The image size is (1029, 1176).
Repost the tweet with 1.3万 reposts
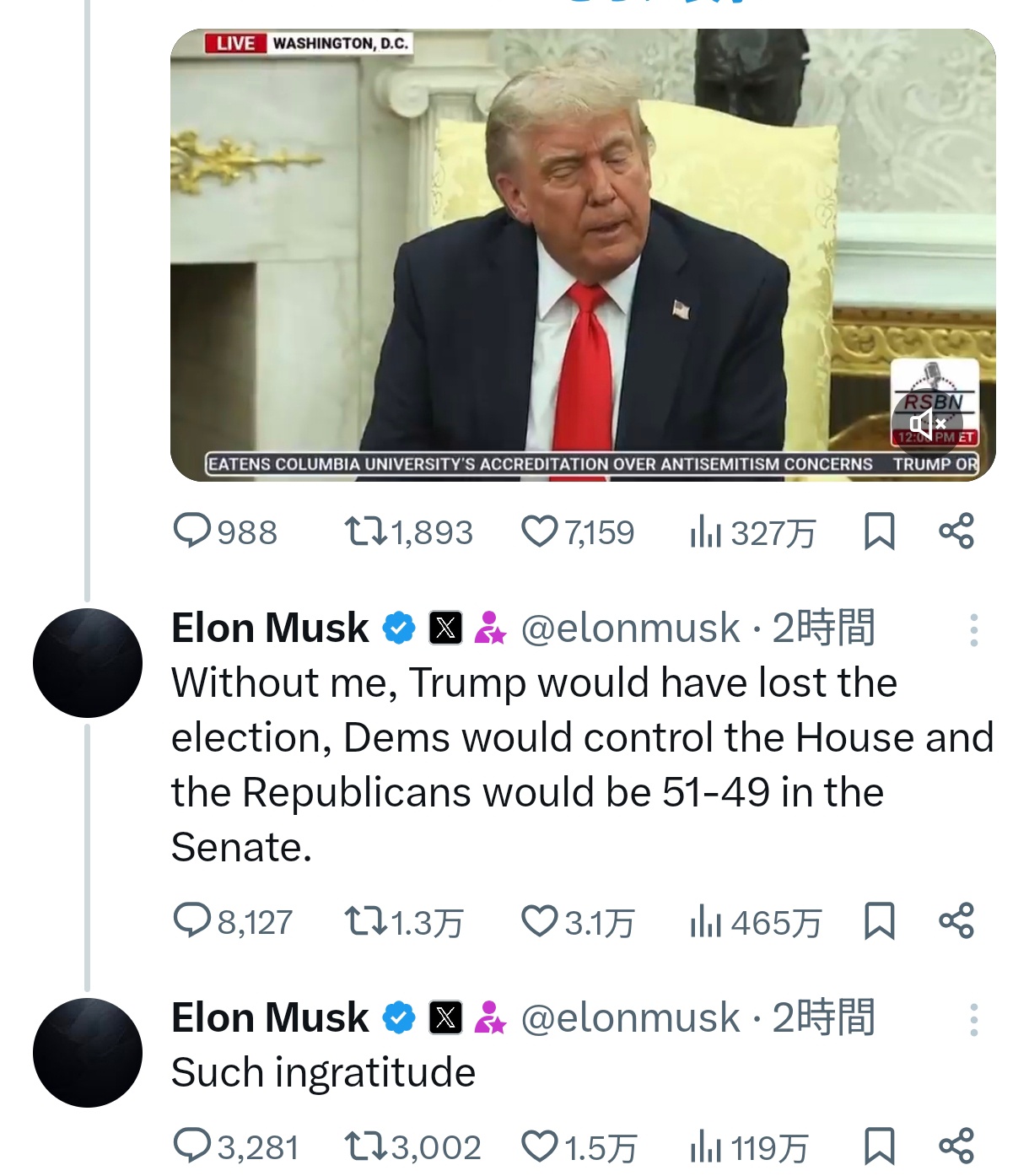pyautogui.click(x=365, y=921)
